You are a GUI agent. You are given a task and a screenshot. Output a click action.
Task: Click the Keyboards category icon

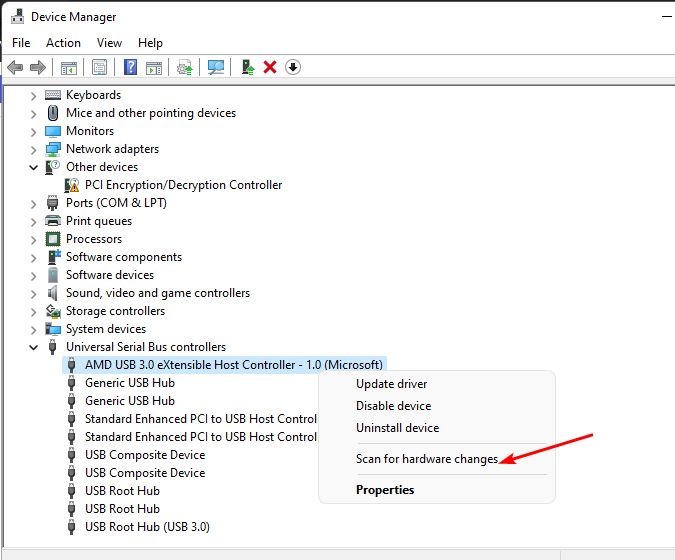pos(53,95)
